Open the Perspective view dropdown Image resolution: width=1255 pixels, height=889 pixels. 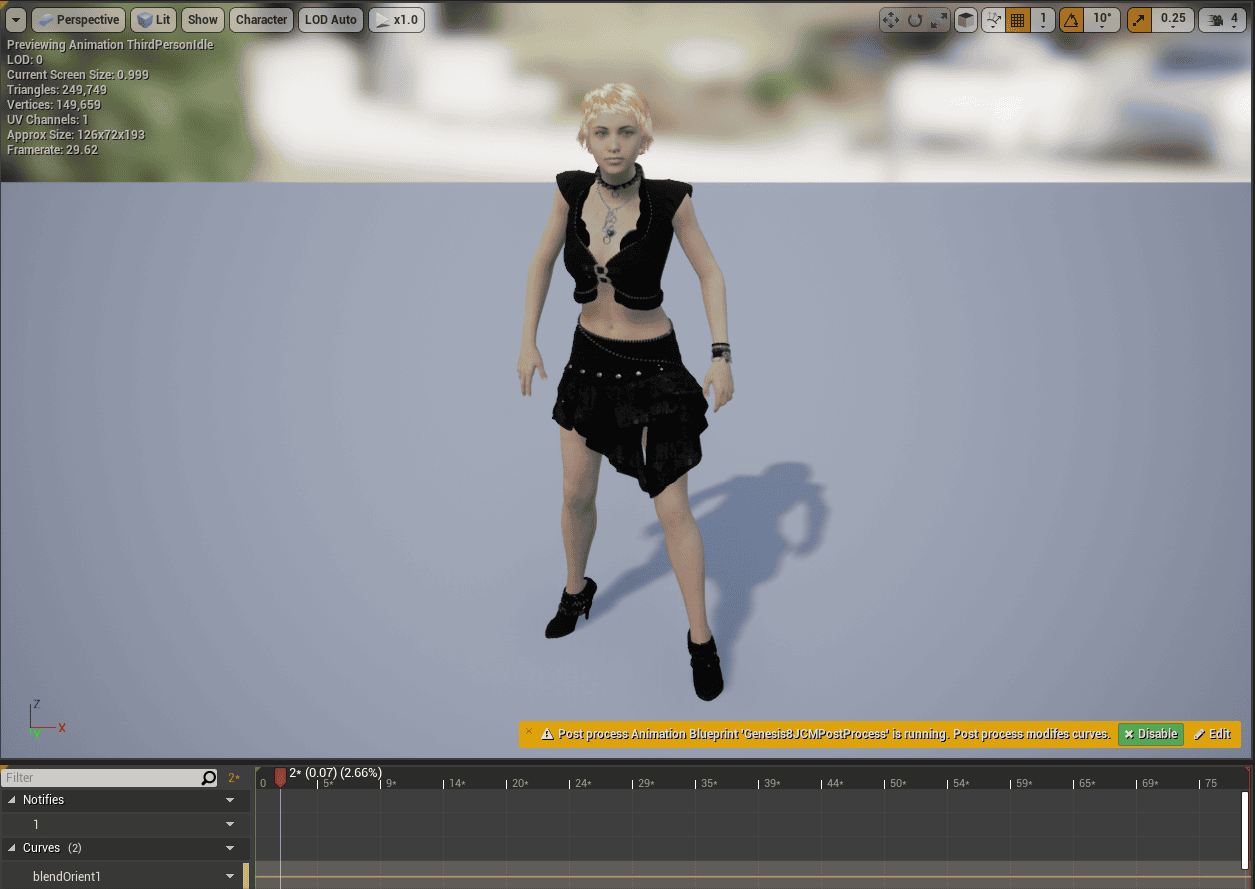coord(78,19)
